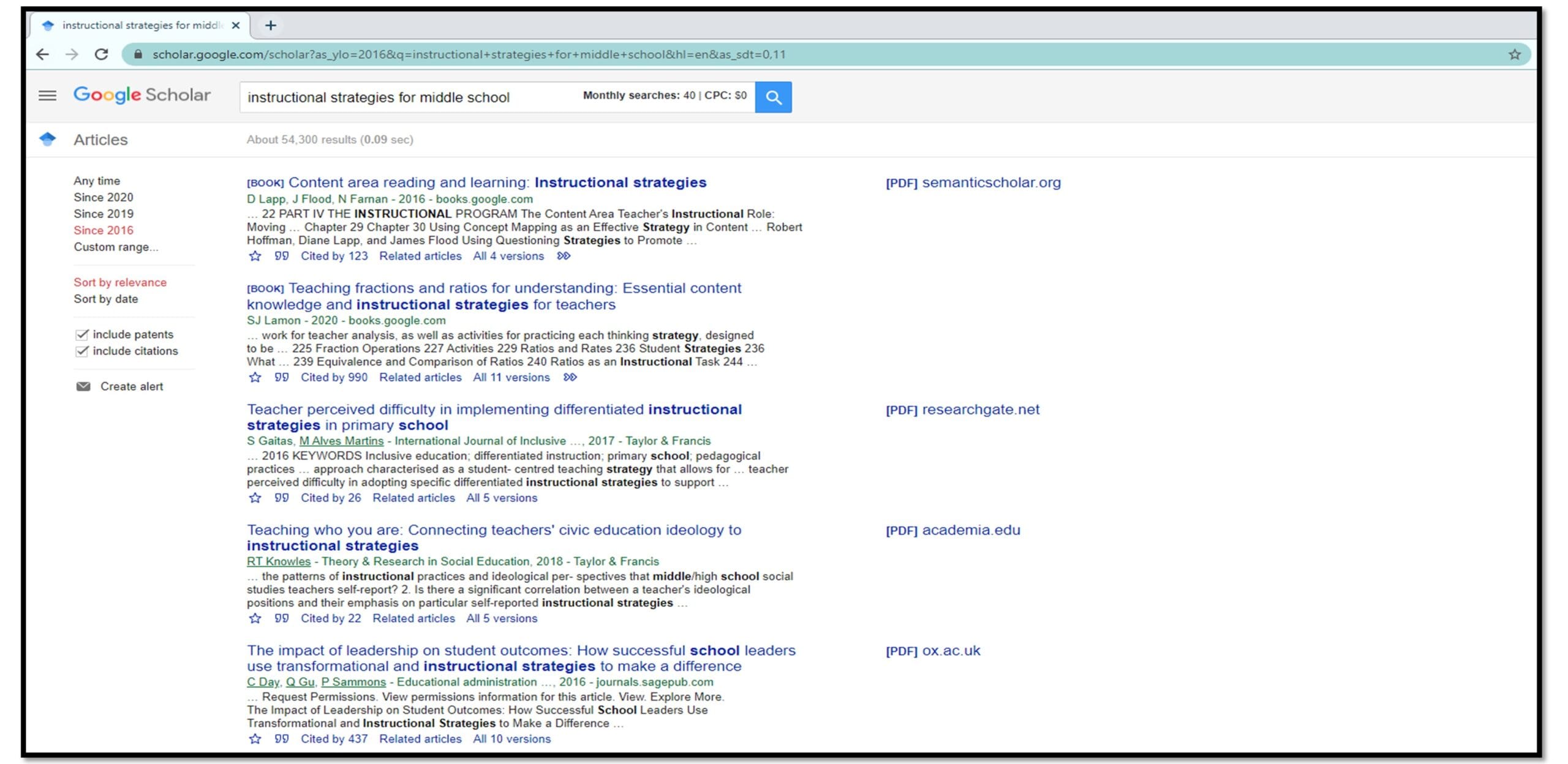Image resolution: width=1568 pixels, height=764 pixels.
Task: Expand more options for Content area reading result
Action: [x=563, y=257]
